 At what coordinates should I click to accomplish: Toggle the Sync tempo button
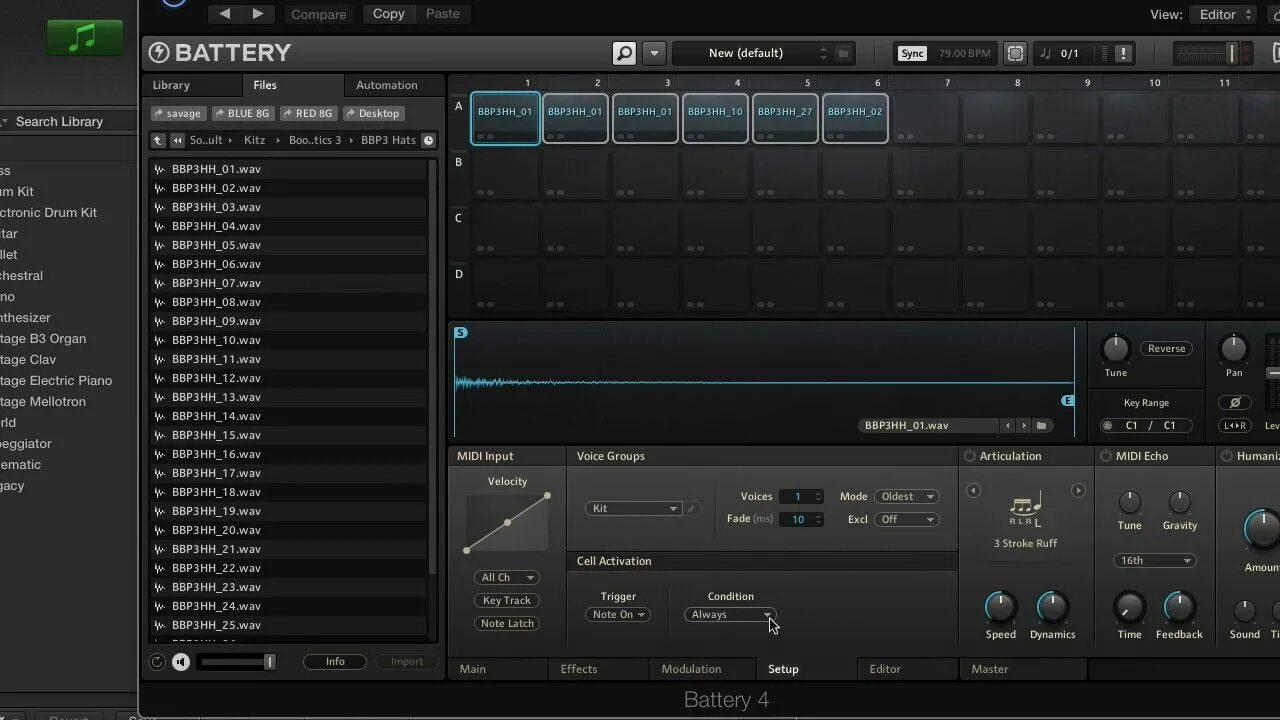pyautogui.click(x=912, y=53)
